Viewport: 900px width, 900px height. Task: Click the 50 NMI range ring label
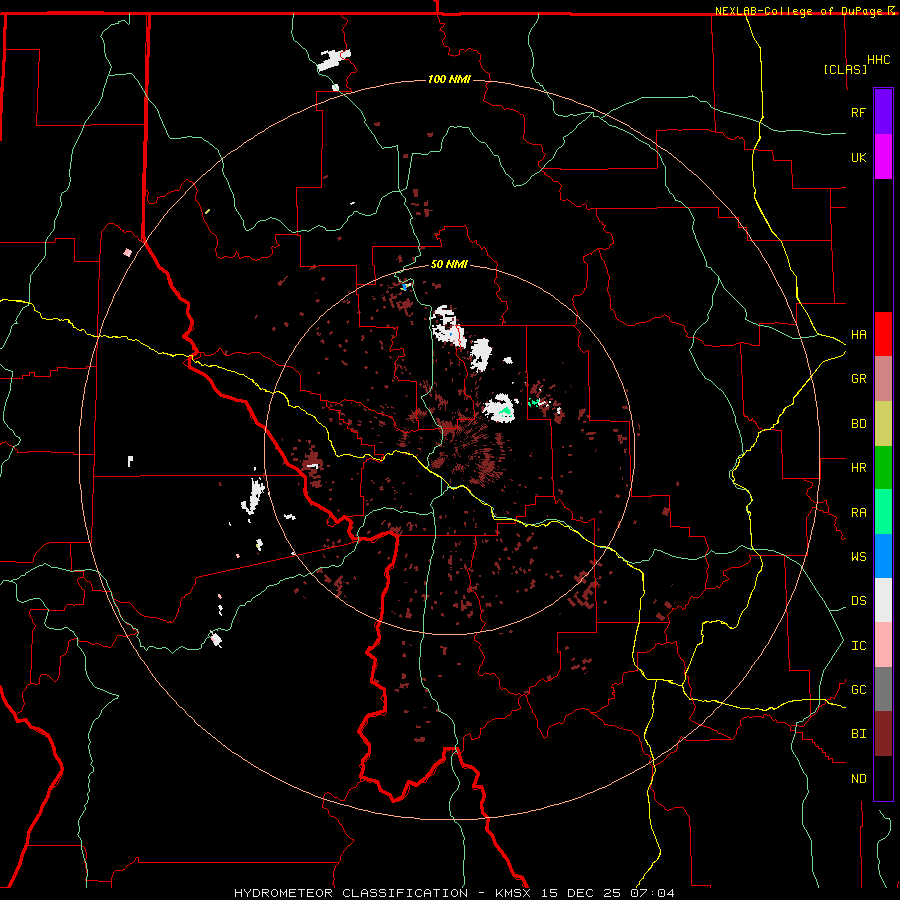(x=449, y=264)
